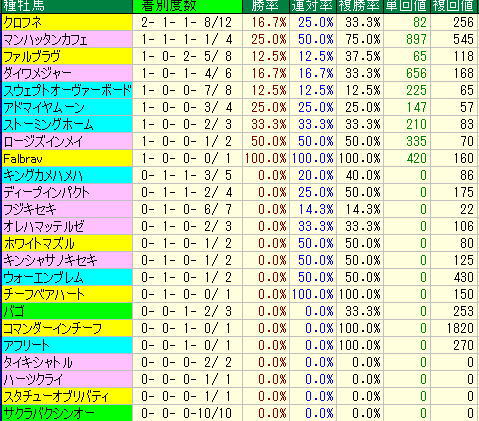Select the マンハッタンカフェ sire name
Screen dimensions: 479x421
(45, 39)
